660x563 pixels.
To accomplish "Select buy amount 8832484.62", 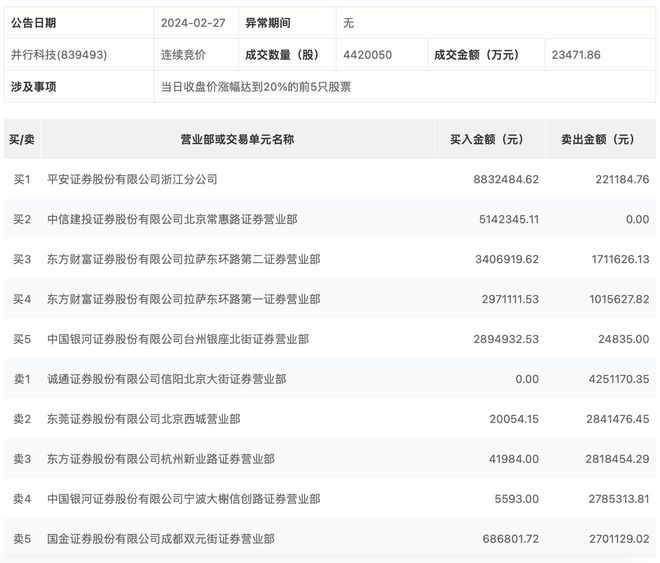I will (x=506, y=179).
